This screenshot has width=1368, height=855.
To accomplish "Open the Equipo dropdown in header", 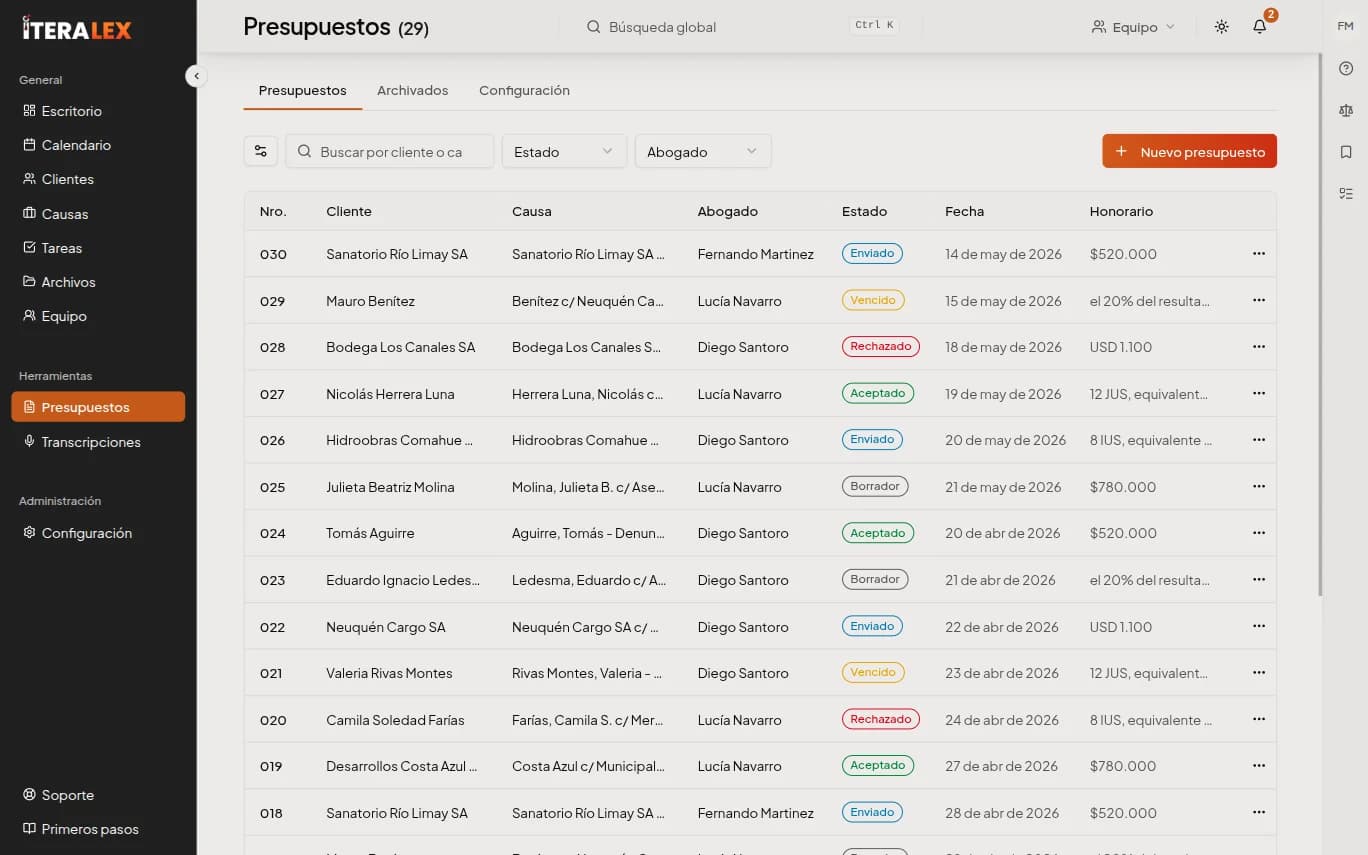I will point(1133,27).
